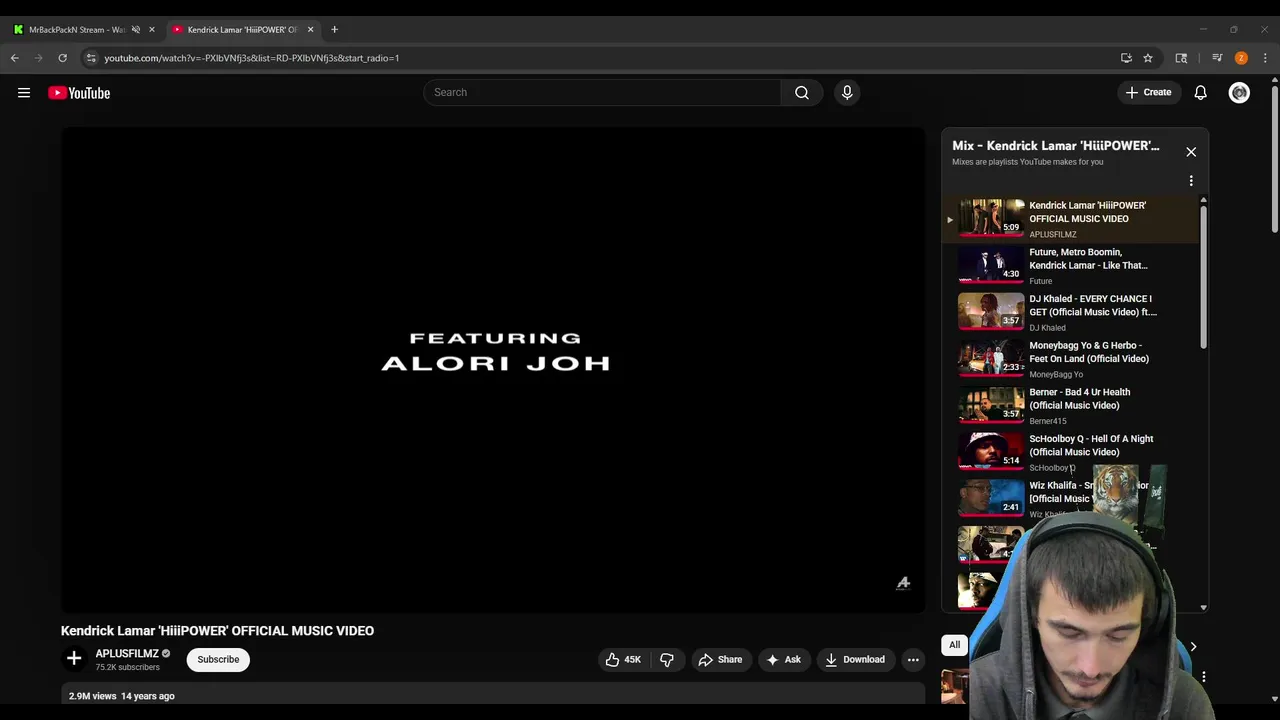The image size is (1280, 720).
Task: Open a new browser tab
Action: coord(334,30)
